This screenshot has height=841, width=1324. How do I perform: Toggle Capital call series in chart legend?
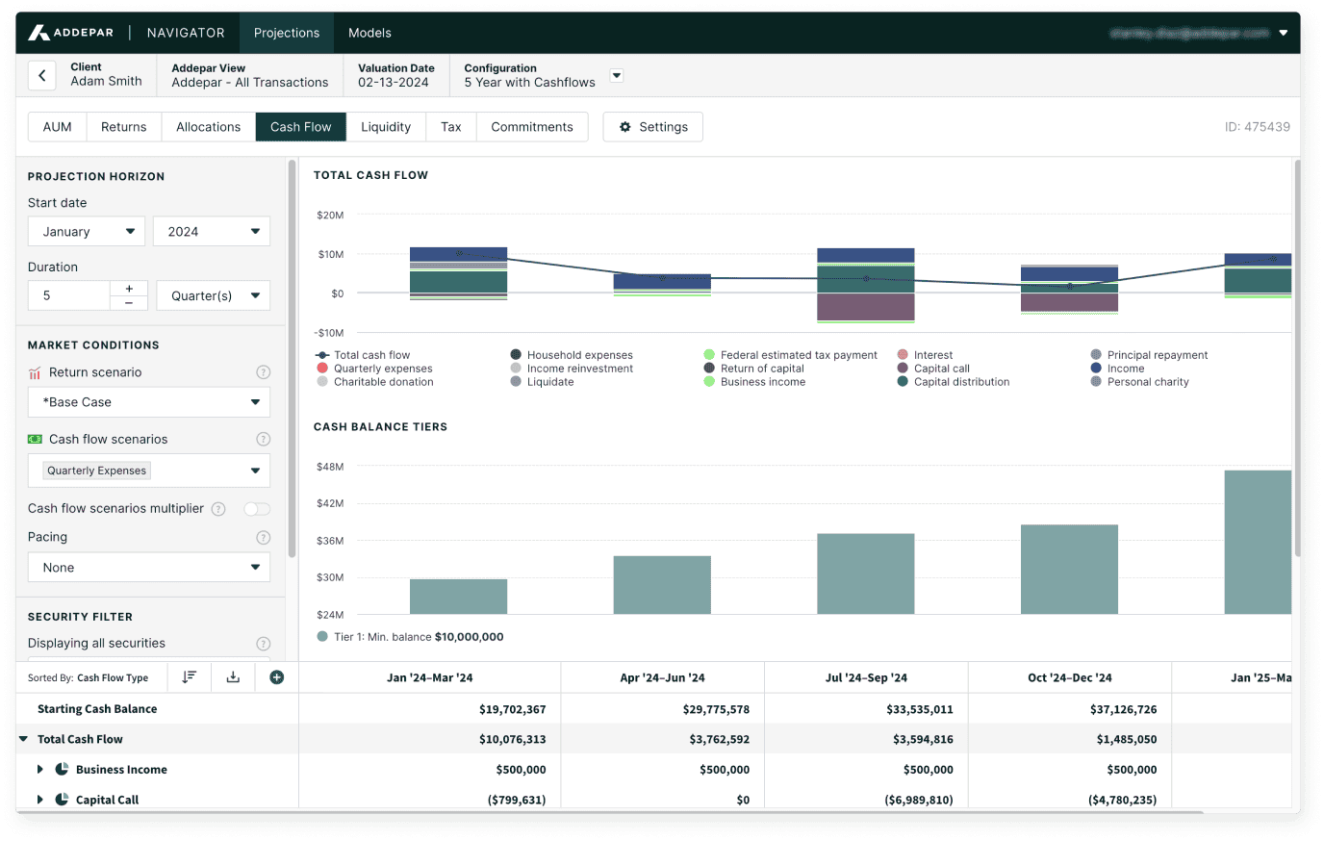941,368
